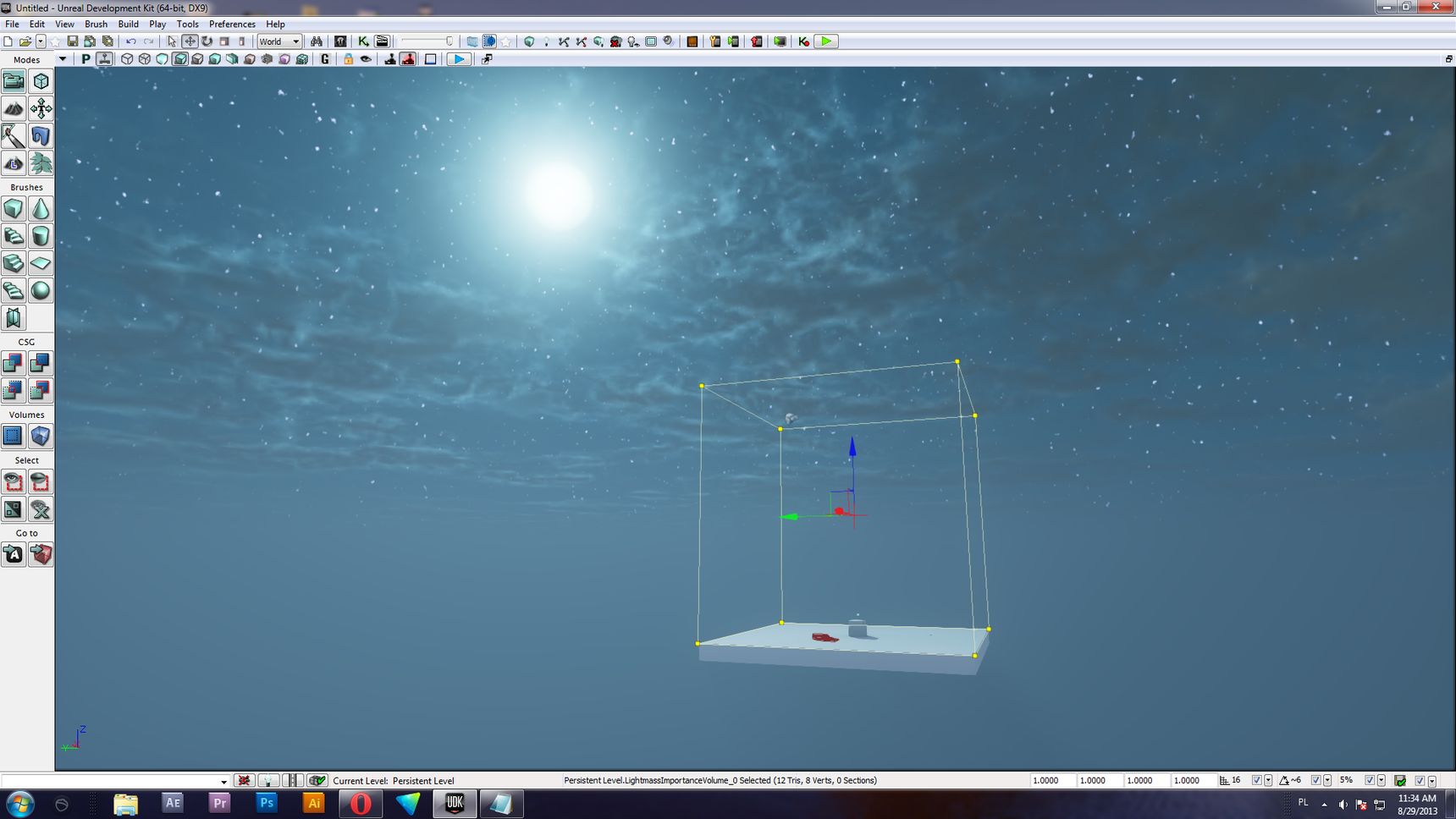The image size is (1456, 819).
Task: Open the Play menu
Action: pyautogui.click(x=157, y=25)
